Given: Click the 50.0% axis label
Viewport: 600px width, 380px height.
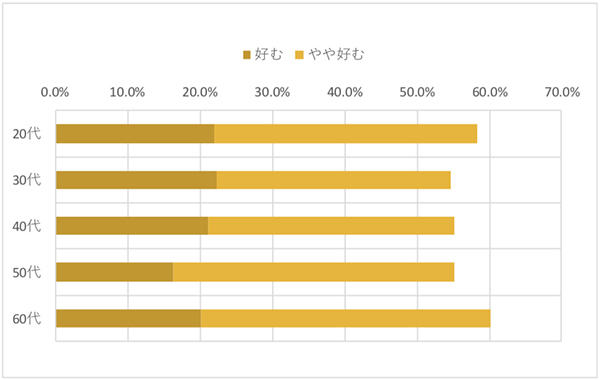Looking at the screenshot, I should (417, 92).
